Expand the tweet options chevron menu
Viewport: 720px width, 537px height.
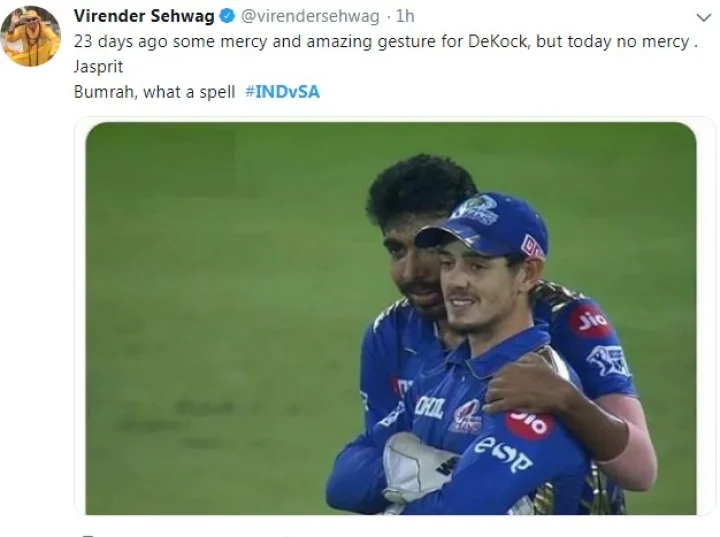click(703, 18)
